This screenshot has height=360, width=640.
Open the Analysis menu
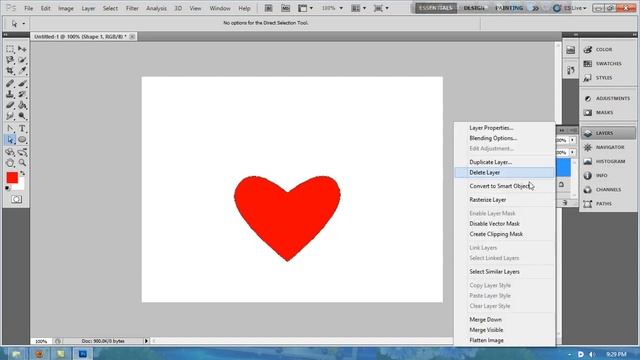(156, 8)
